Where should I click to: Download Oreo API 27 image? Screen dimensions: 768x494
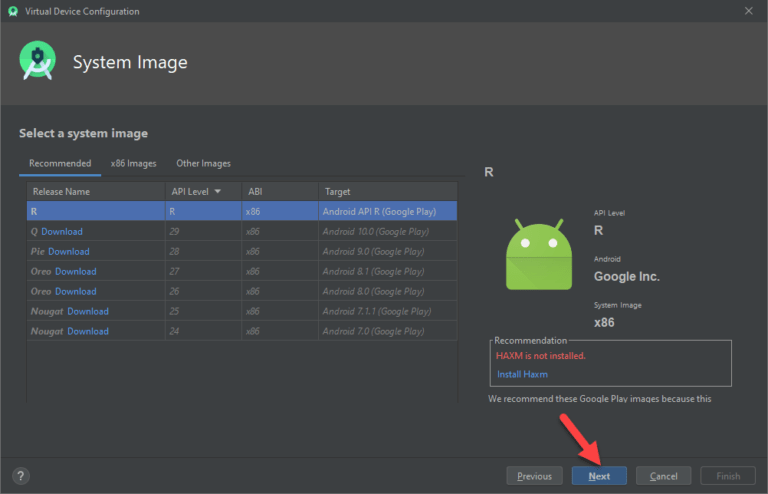click(x=75, y=272)
